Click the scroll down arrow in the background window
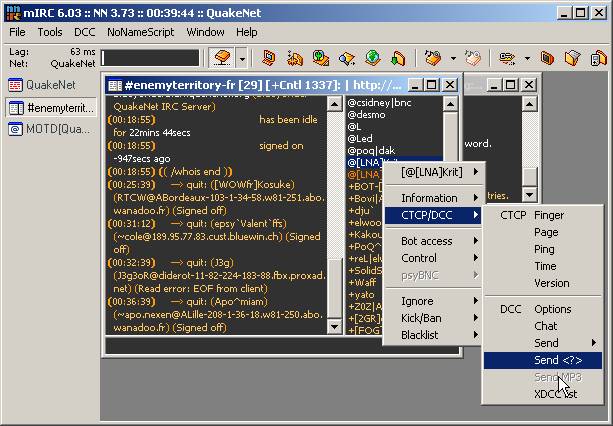613x426 pixels. [529, 194]
